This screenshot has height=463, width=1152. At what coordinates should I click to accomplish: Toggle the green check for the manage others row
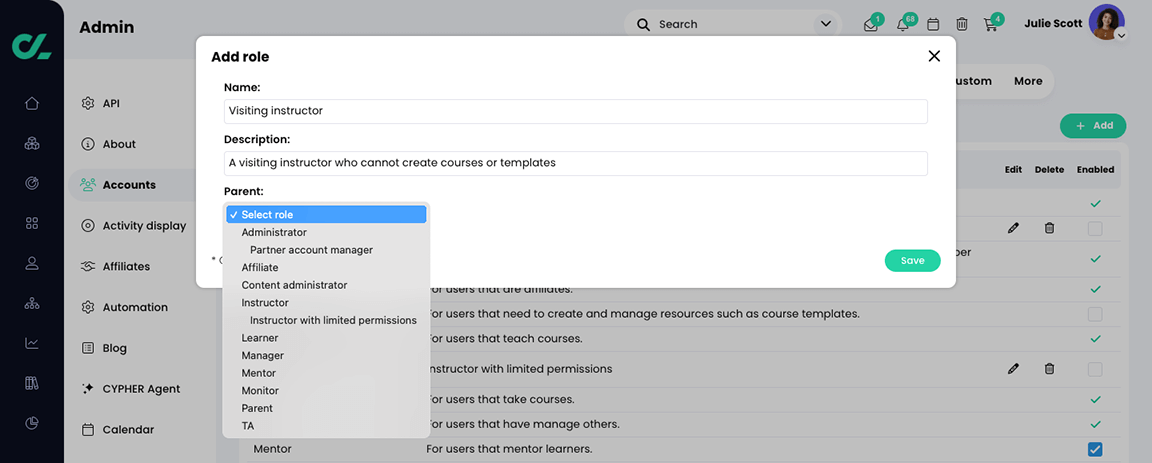click(x=1095, y=424)
